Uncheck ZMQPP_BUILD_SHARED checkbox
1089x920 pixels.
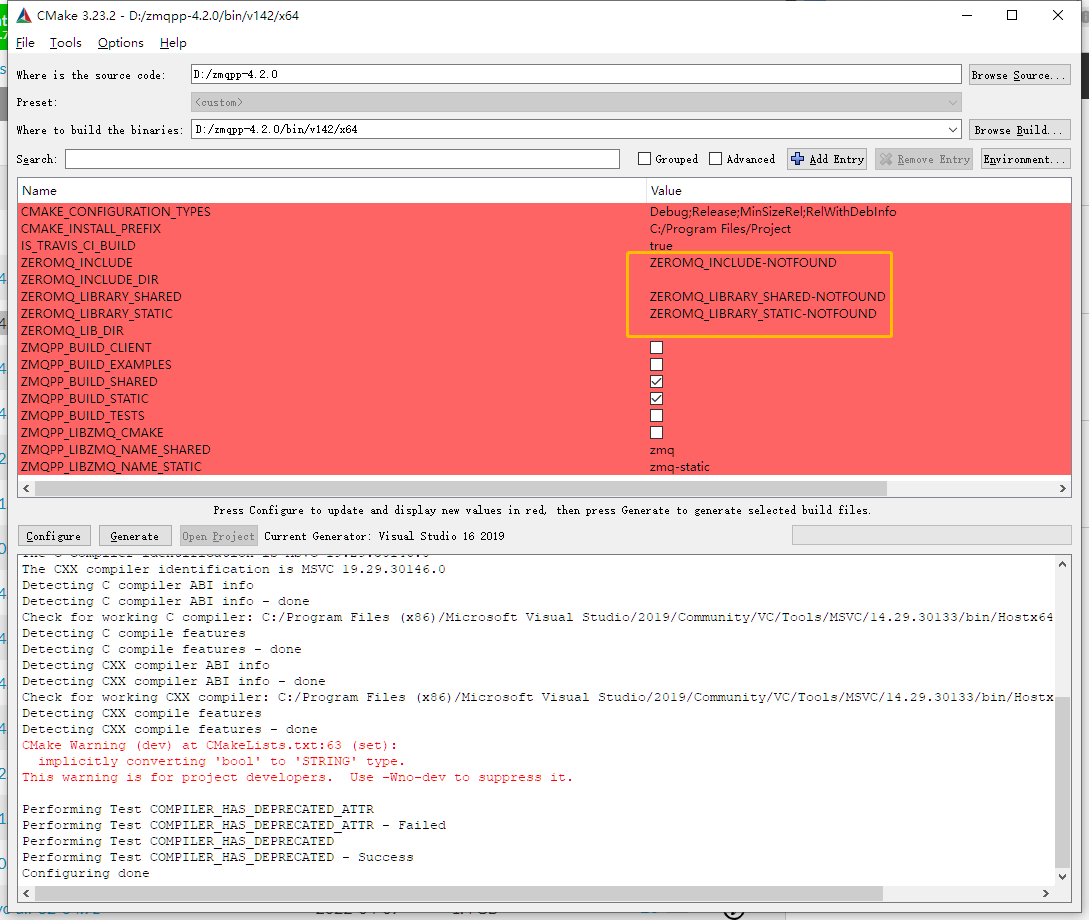(x=656, y=382)
